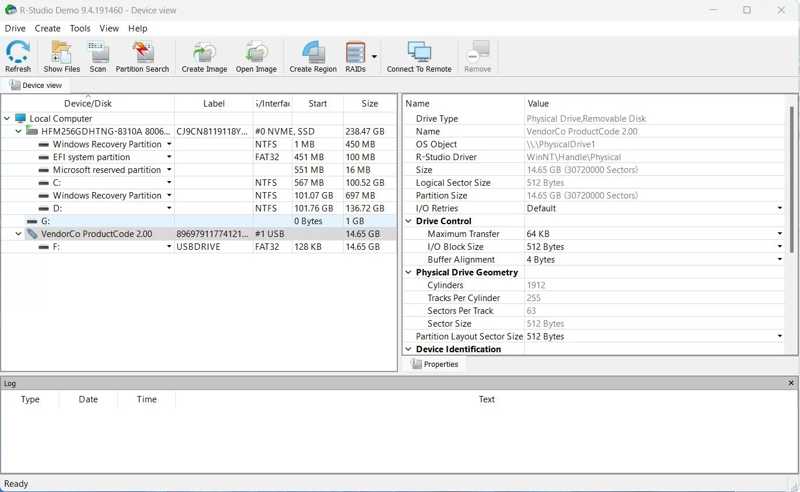Collapse the Drive Control property group
Viewport: 800px width, 492px height.
point(409,221)
